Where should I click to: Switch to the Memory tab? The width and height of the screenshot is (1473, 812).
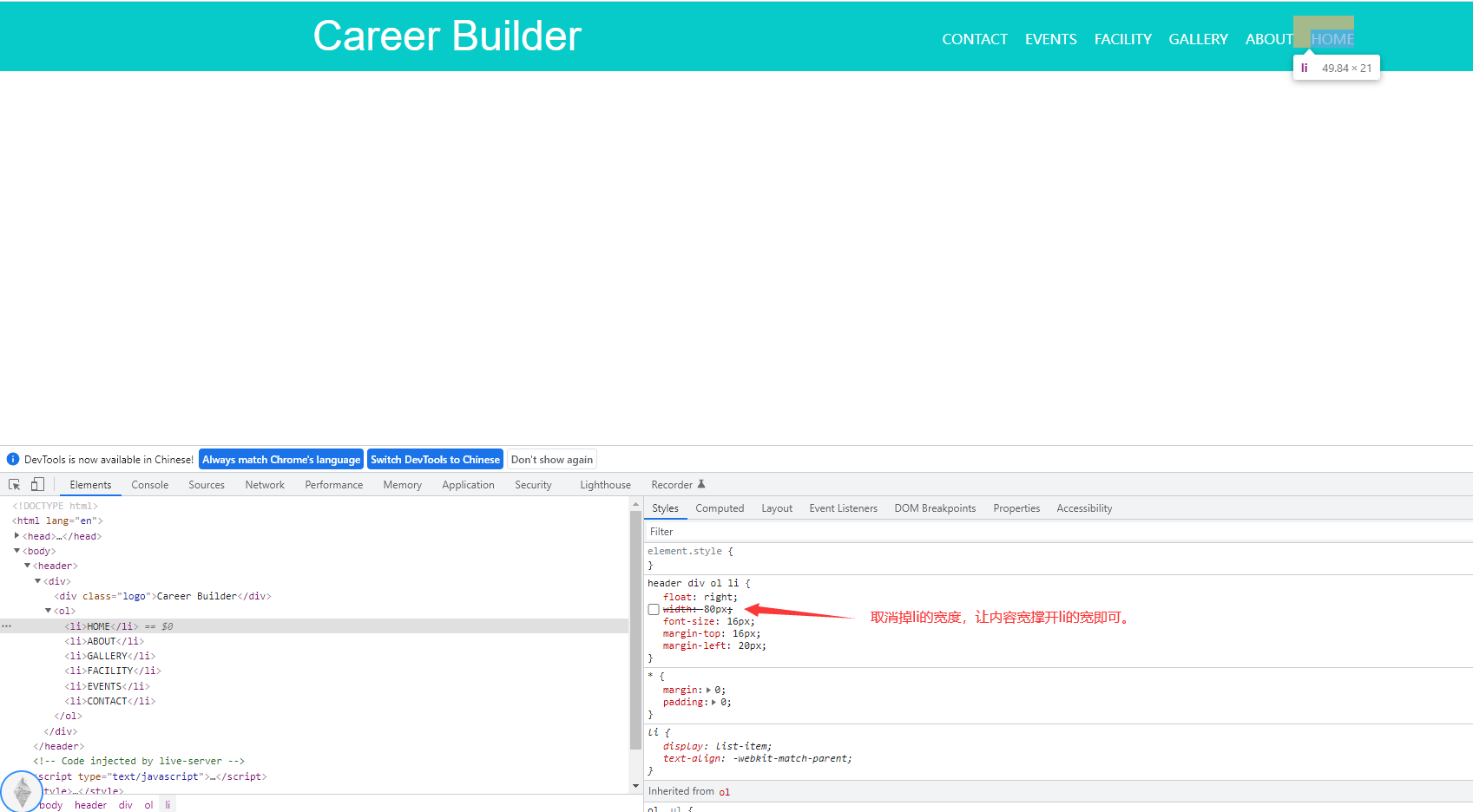point(403,485)
